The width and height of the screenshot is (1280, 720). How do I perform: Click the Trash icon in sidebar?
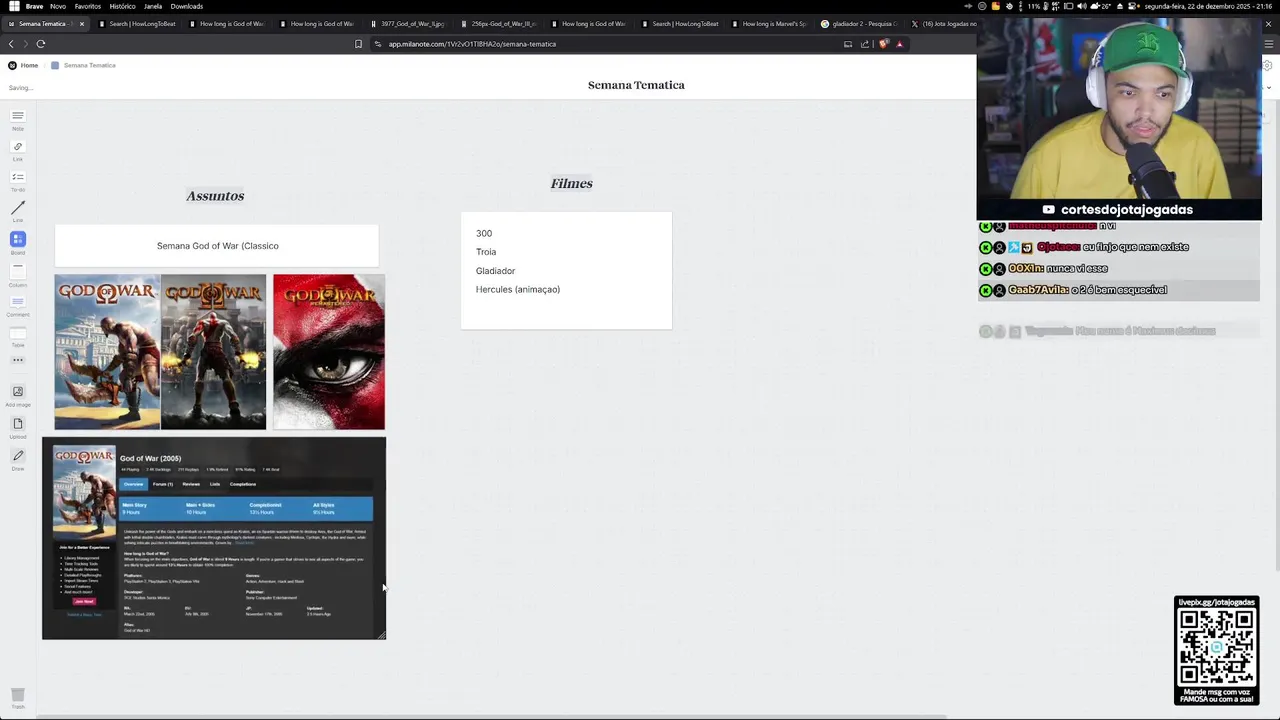(17, 697)
